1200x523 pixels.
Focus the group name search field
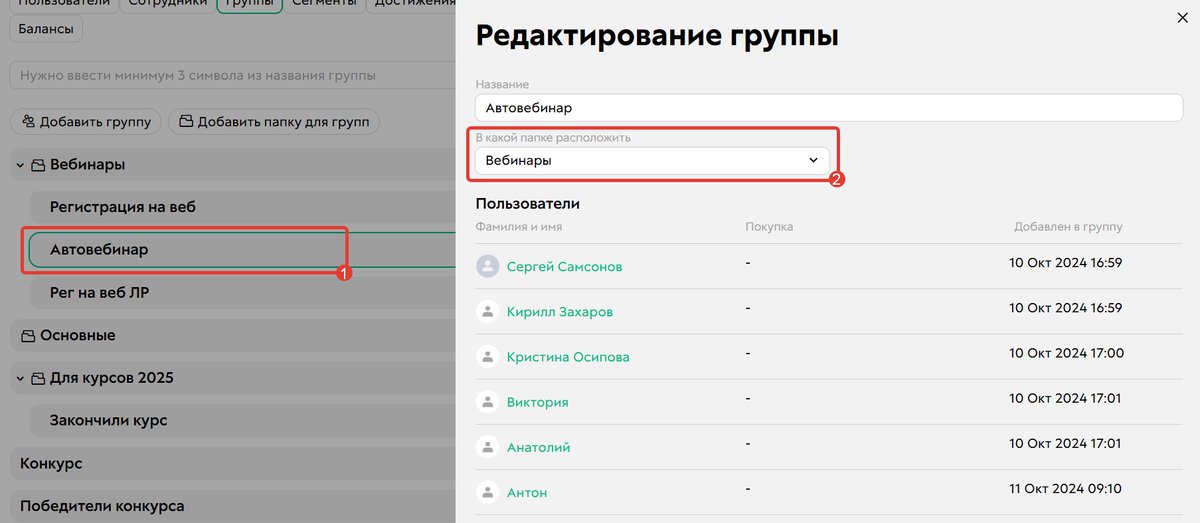[230, 76]
